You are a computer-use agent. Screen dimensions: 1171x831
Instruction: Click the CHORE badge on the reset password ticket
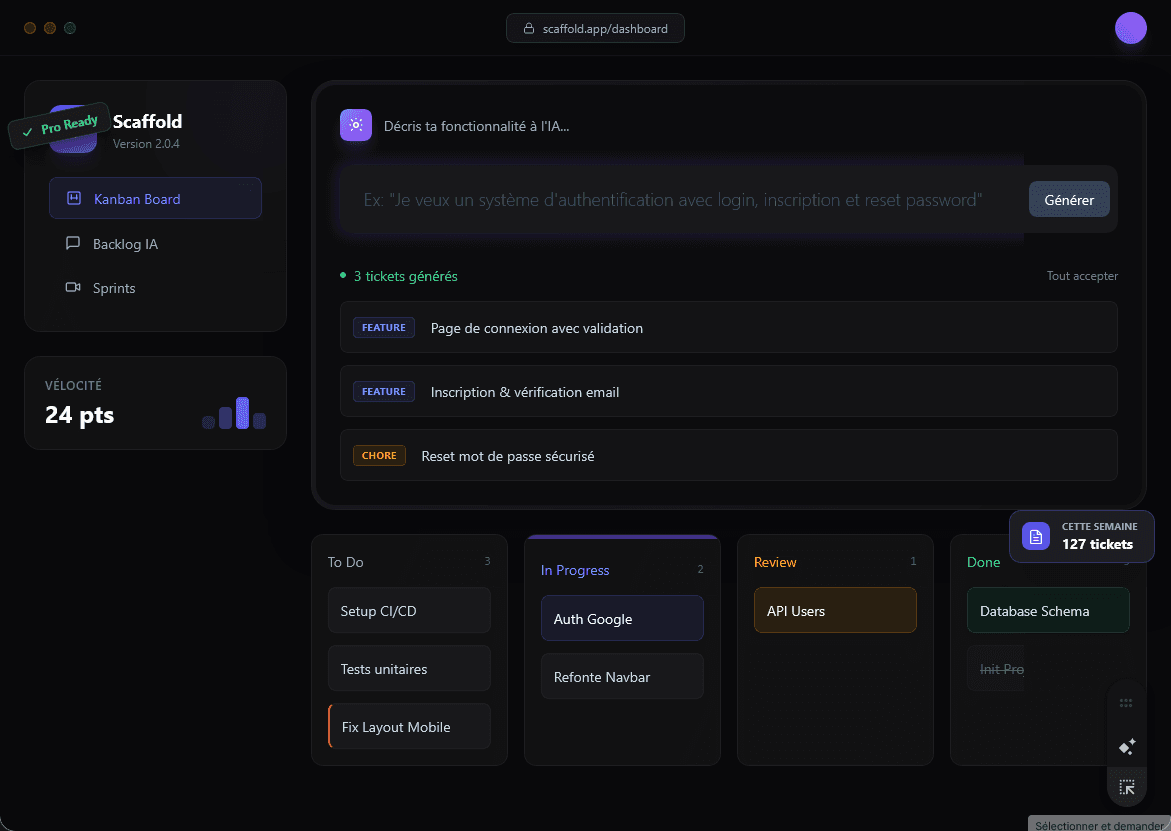[x=379, y=455]
